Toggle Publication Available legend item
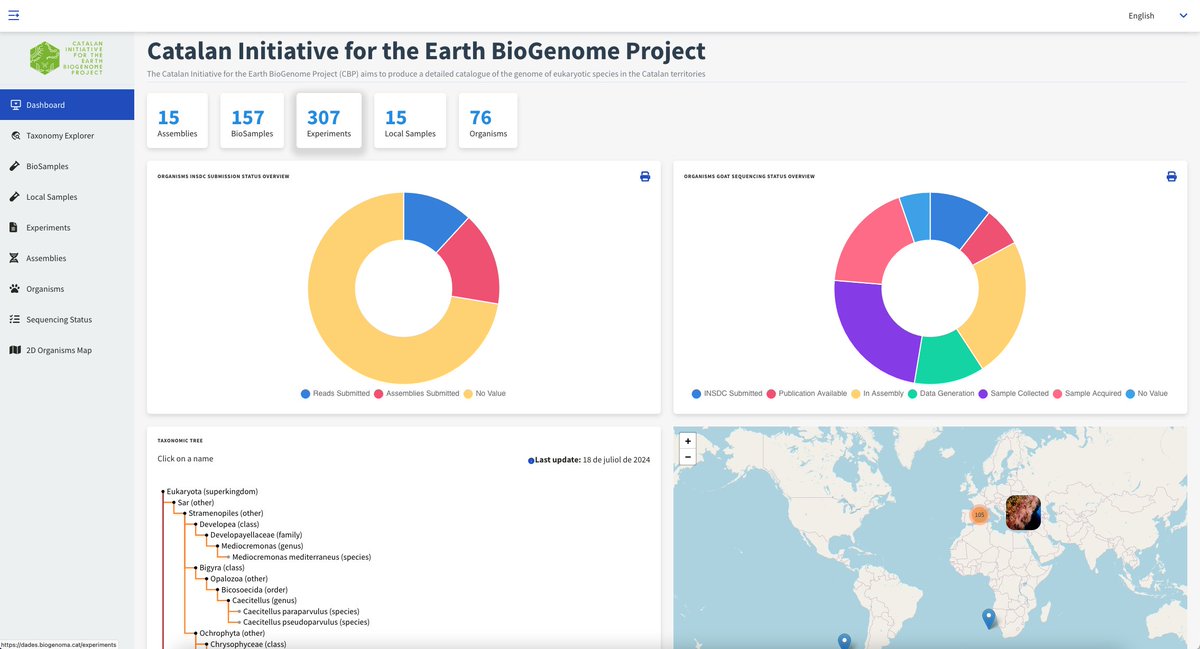The height and width of the screenshot is (649, 1200). tap(806, 394)
